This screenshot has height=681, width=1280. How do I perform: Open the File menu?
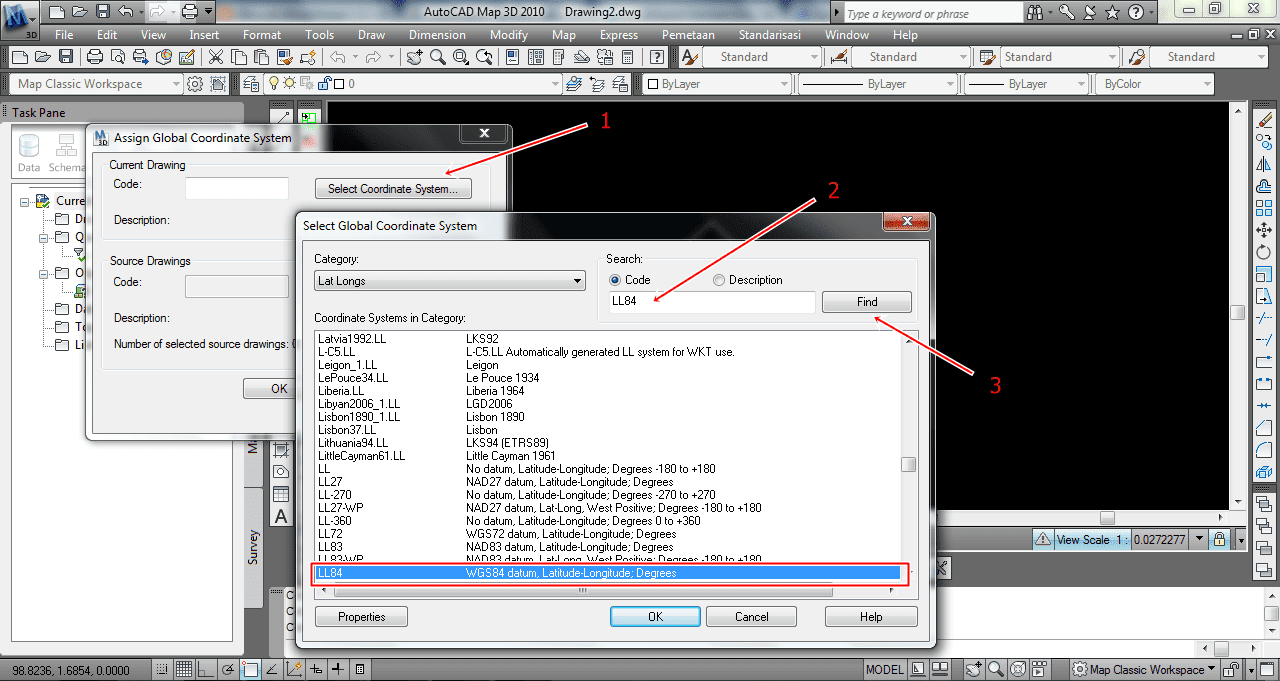click(64, 35)
